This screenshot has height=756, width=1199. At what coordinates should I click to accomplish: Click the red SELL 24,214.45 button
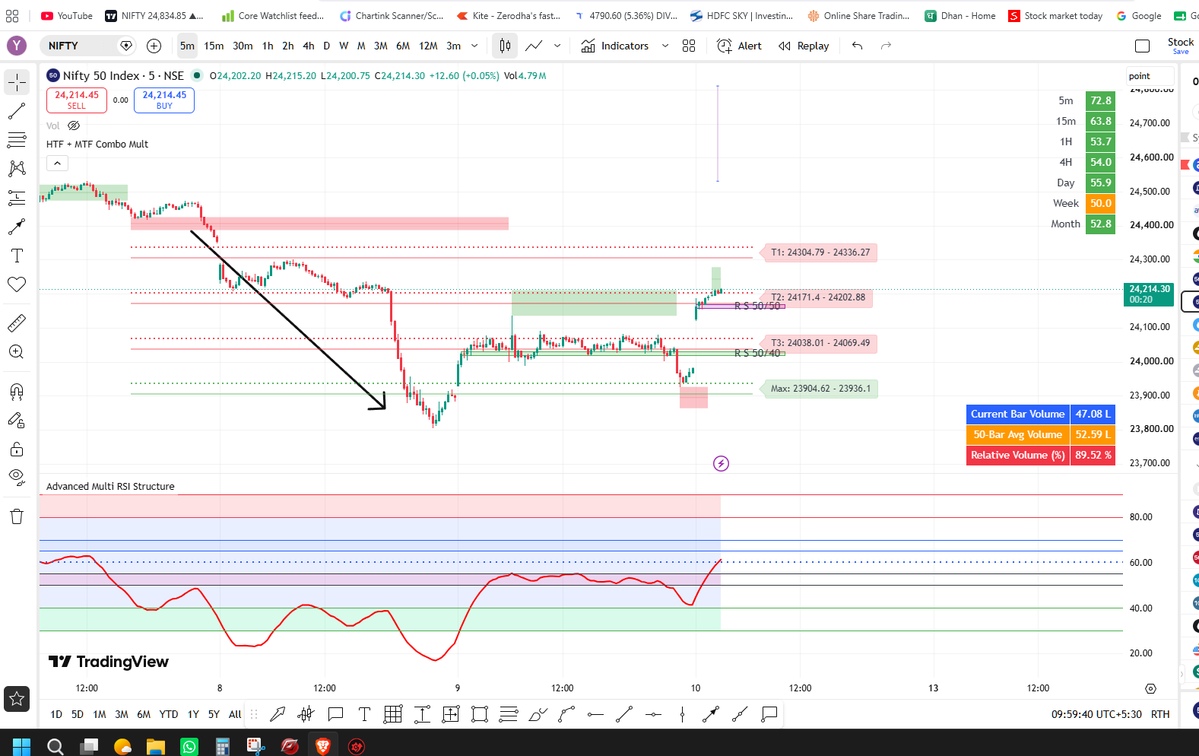pos(76,100)
